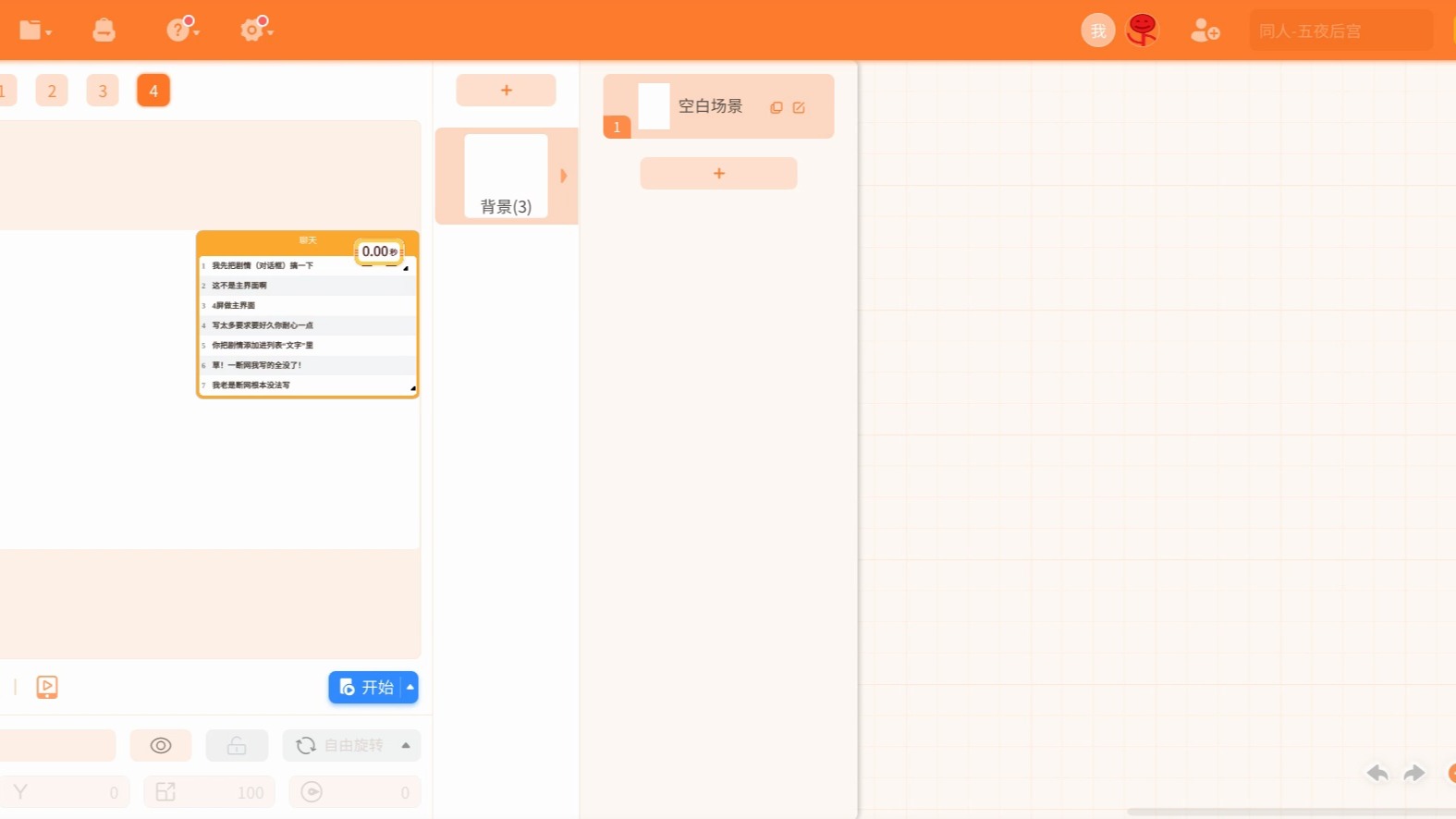The width and height of the screenshot is (1456, 819).
Task: Click the red smiley collaborator avatar
Action: tap(1143, 30)
